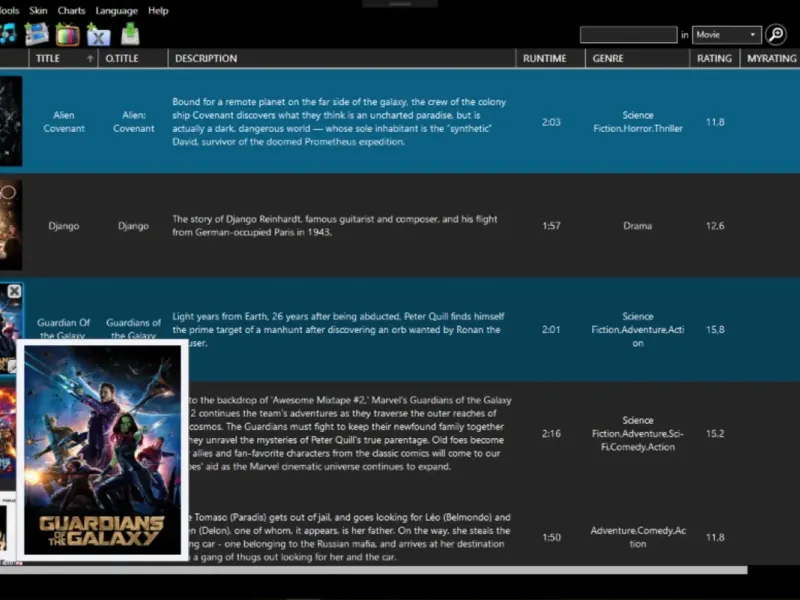Click the 'Drama' genre cell
800x600 pixels.
pos(638,226)
